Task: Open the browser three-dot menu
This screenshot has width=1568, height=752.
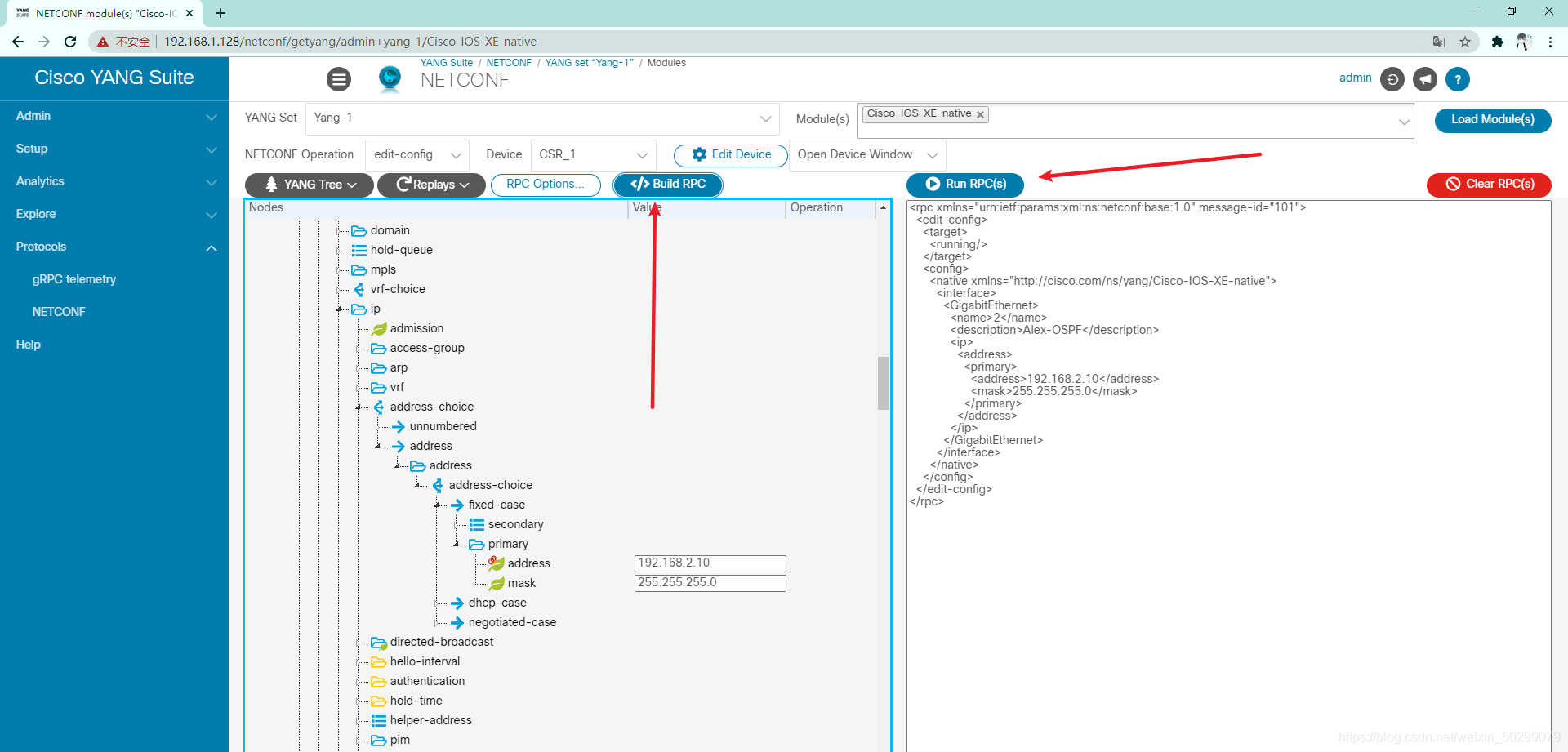Action: click(x=1550, y=42)
